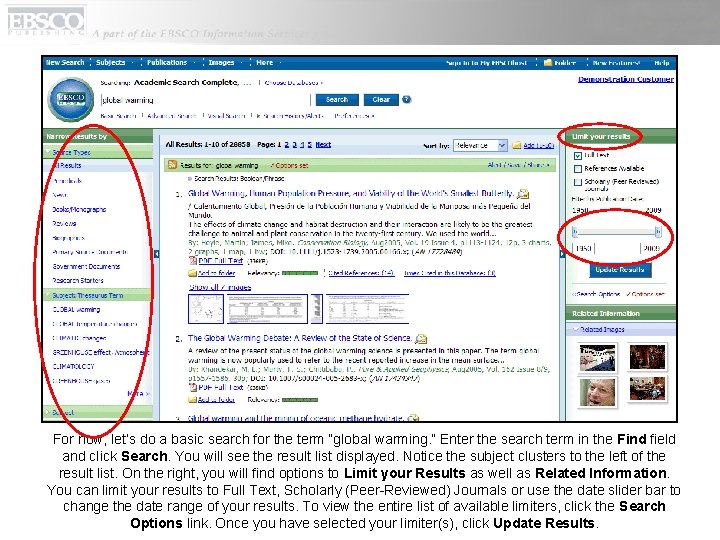Click the orange RSS feed icon

click(x=172, y=165)
